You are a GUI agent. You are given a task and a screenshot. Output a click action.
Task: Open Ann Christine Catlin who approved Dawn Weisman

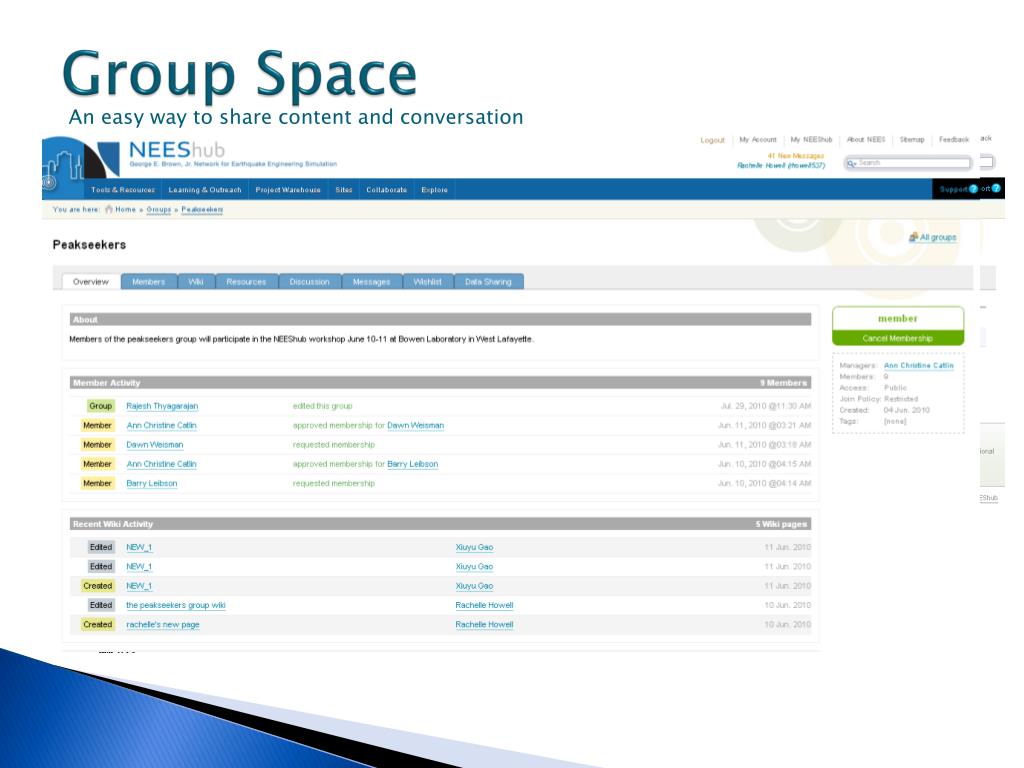tap(161, 426)
